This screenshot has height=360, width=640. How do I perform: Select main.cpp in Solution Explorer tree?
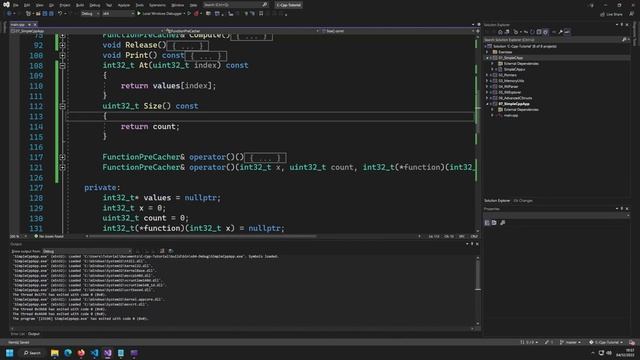511,116
